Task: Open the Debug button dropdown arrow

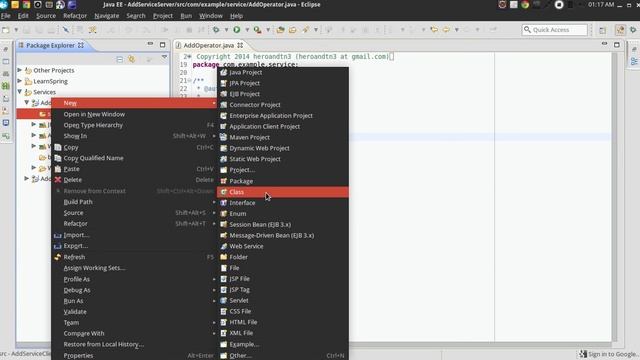Action: tap(226, 30)
